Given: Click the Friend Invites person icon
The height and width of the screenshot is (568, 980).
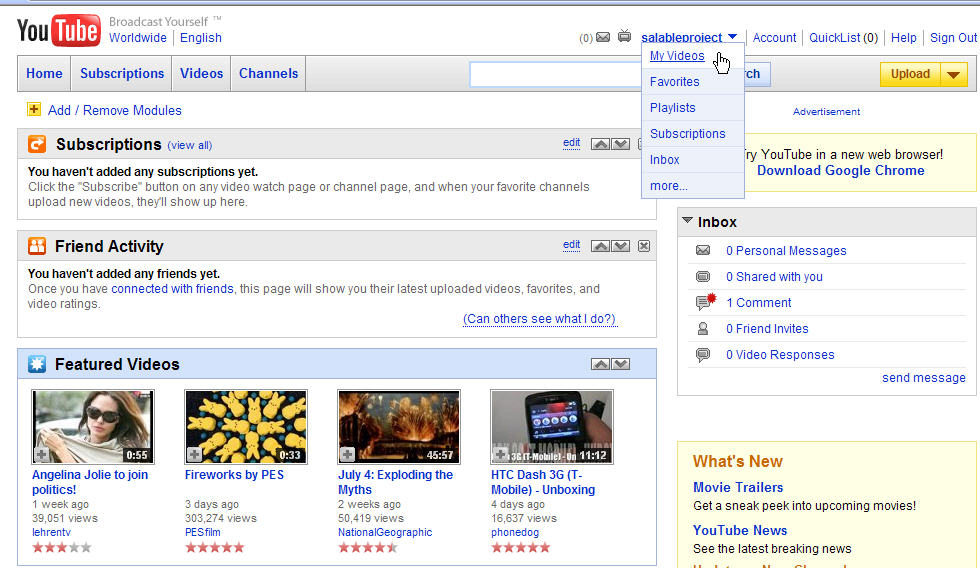Looking at the screenshot, I should click(702, 329).
